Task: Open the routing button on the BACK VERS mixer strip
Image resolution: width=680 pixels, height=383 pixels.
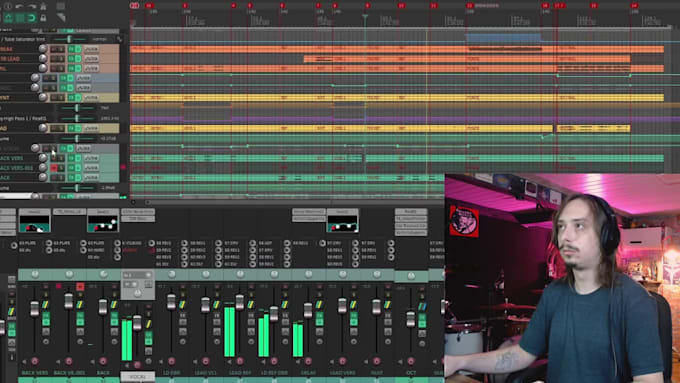Action: click(x=45, y=305)
